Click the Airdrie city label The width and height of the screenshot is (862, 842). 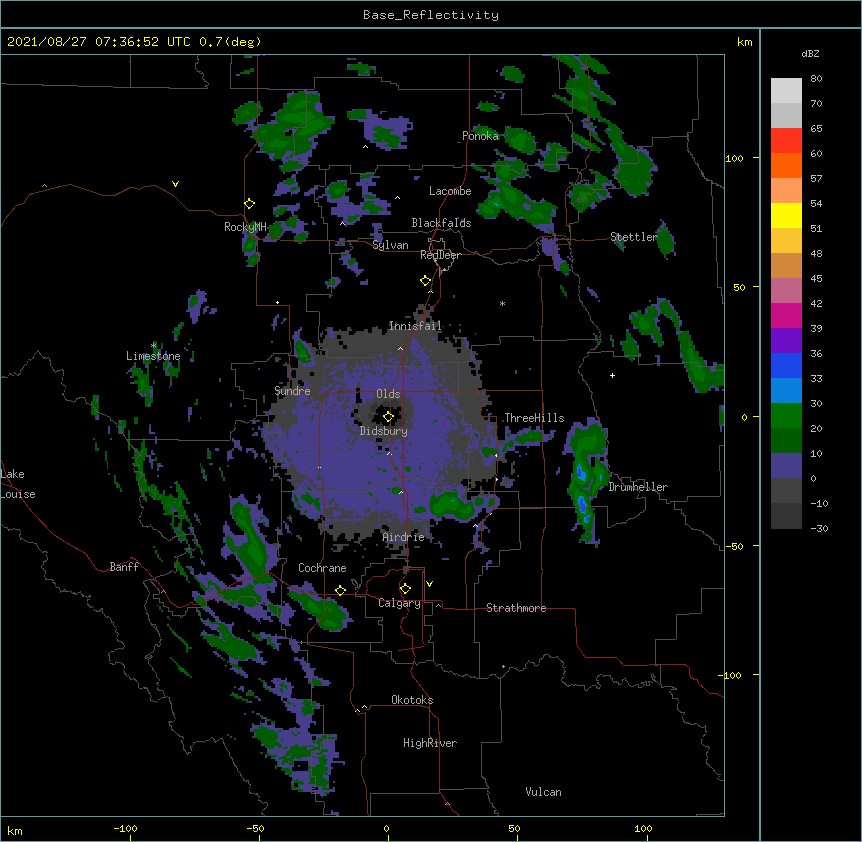[404, 537]
